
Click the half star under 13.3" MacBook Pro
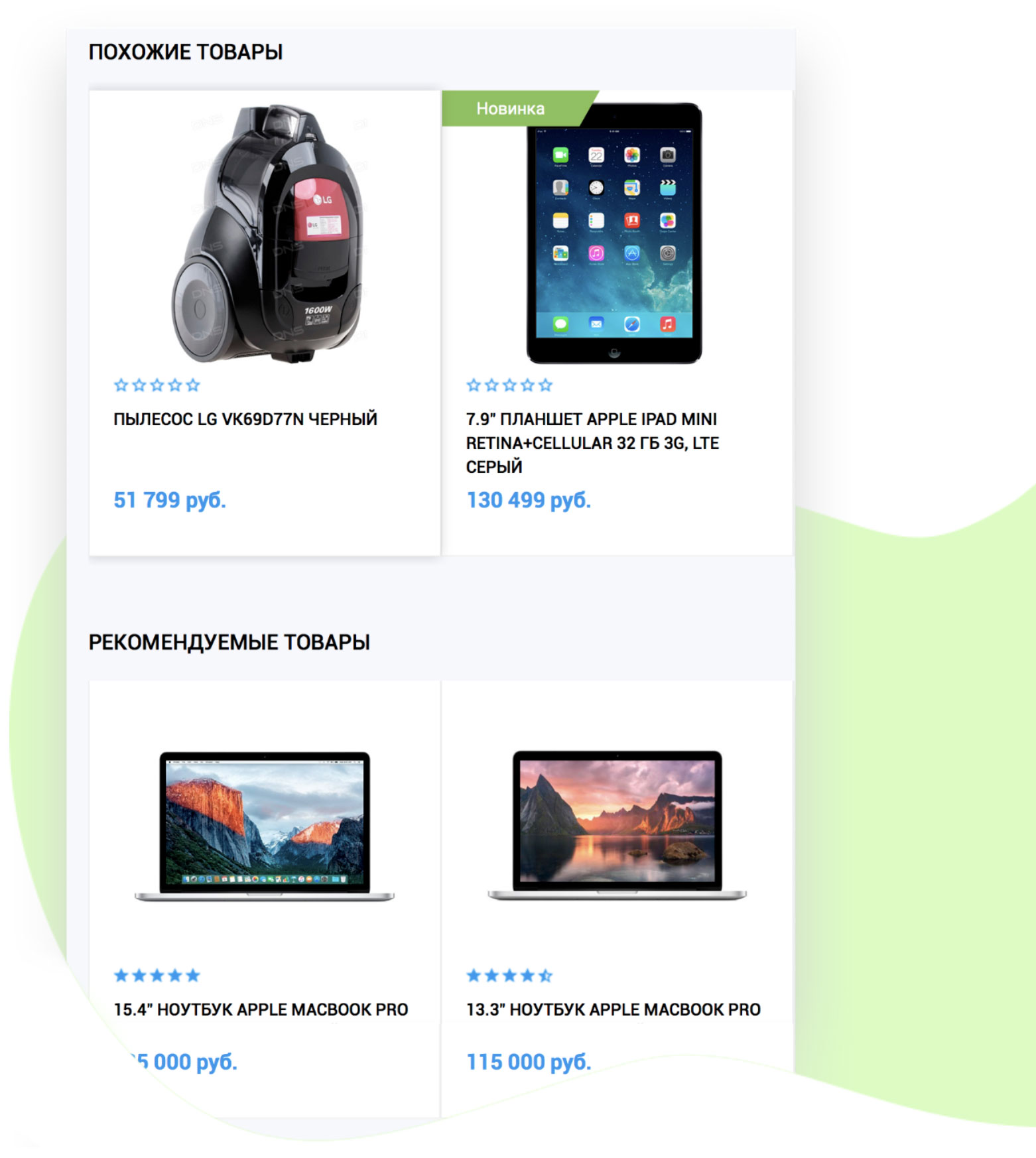545,975
